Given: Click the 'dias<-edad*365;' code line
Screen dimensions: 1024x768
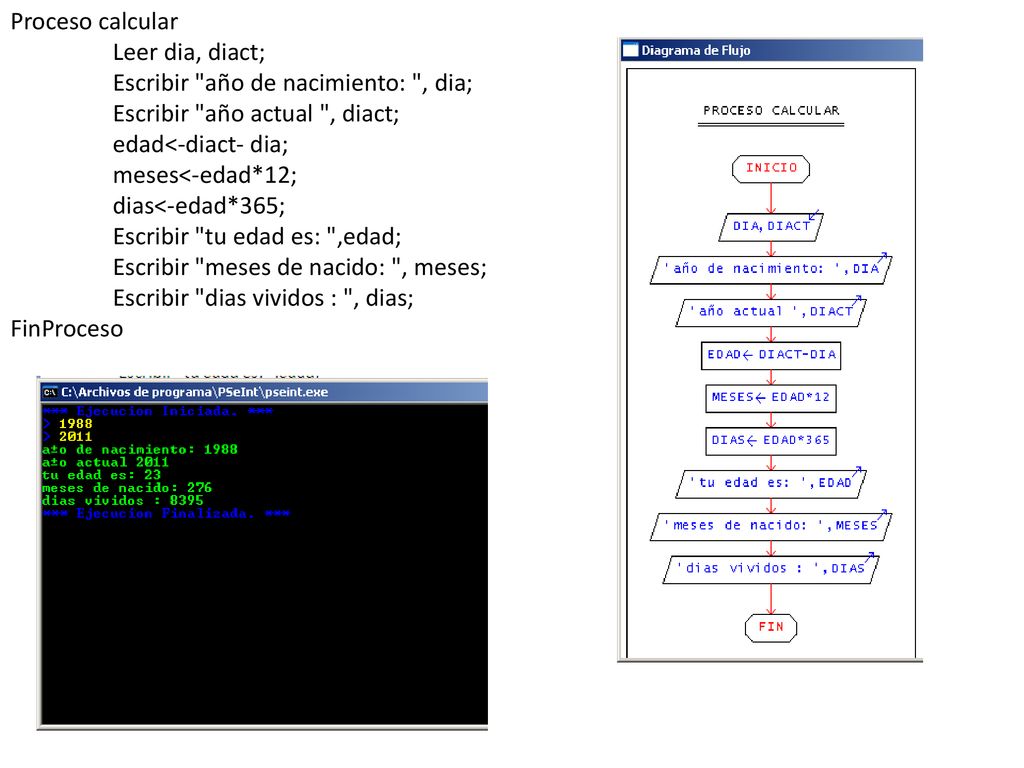Looking at the screenshot, I should point(199,206).
